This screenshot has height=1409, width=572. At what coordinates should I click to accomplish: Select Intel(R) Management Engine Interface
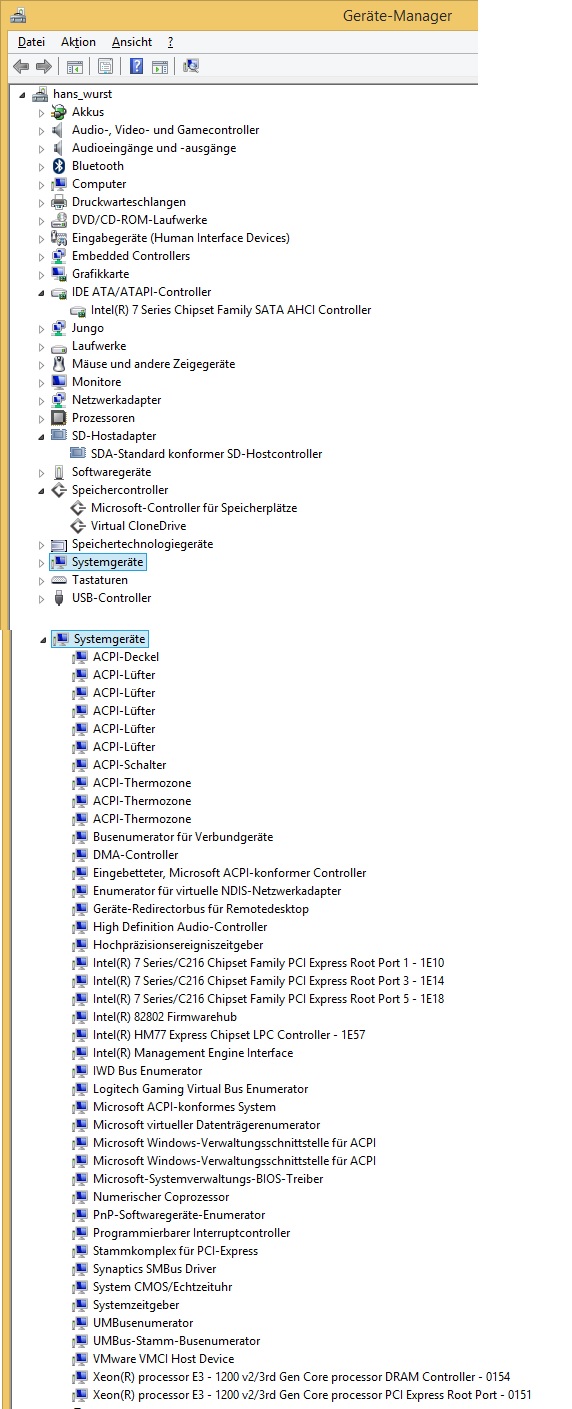point(193,1053)
